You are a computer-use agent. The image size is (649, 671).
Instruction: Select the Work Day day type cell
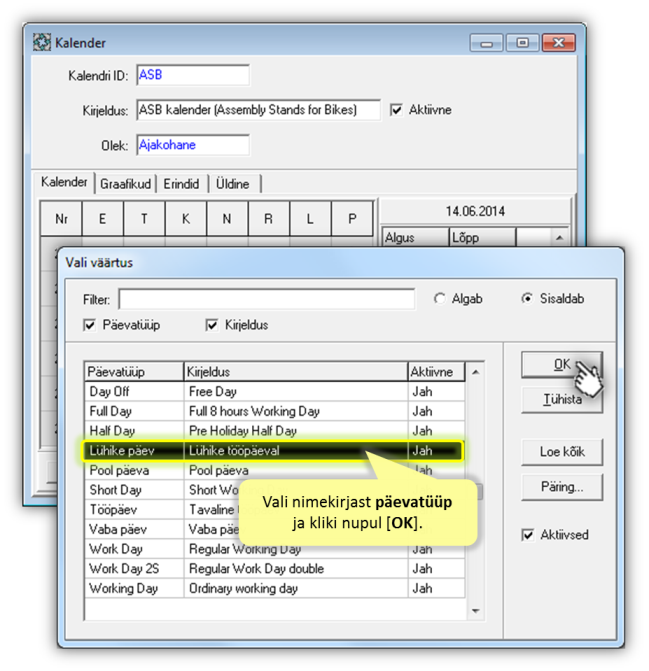pyautogui.click(x=134, y=549)
